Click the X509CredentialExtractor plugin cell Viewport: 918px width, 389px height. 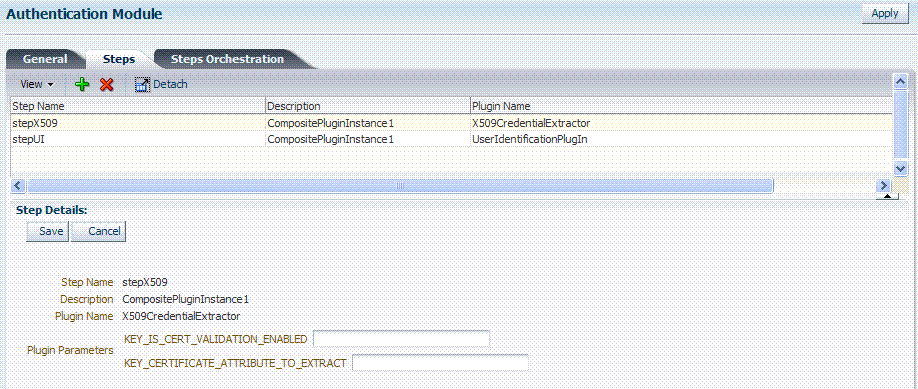pyautogui.click(x=530, y=123)
